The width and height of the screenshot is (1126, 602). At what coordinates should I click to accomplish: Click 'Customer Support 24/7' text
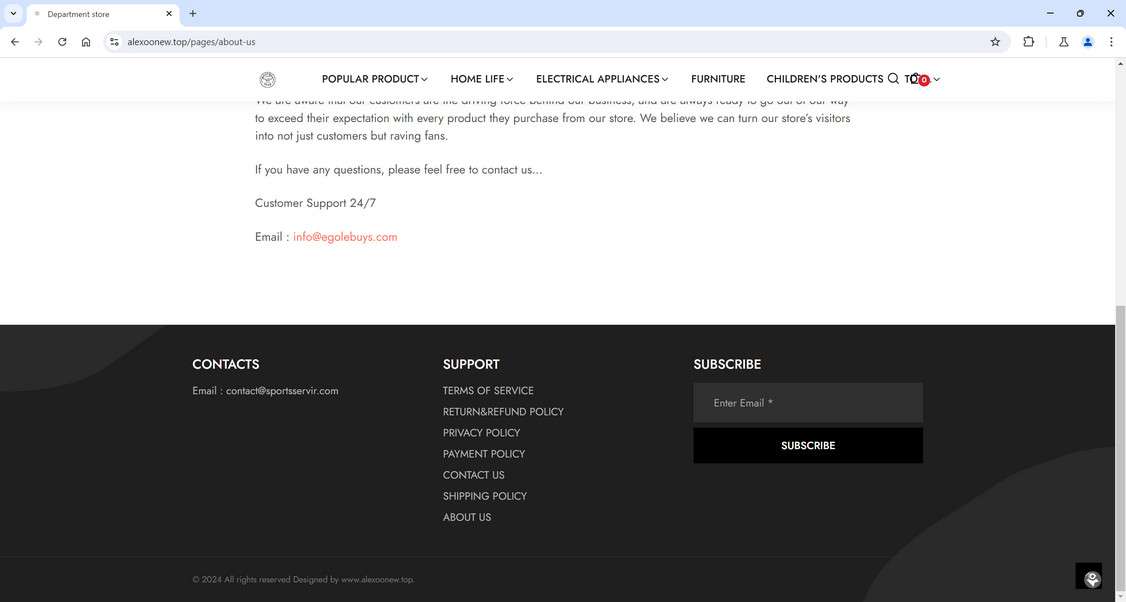click(315, 203)
